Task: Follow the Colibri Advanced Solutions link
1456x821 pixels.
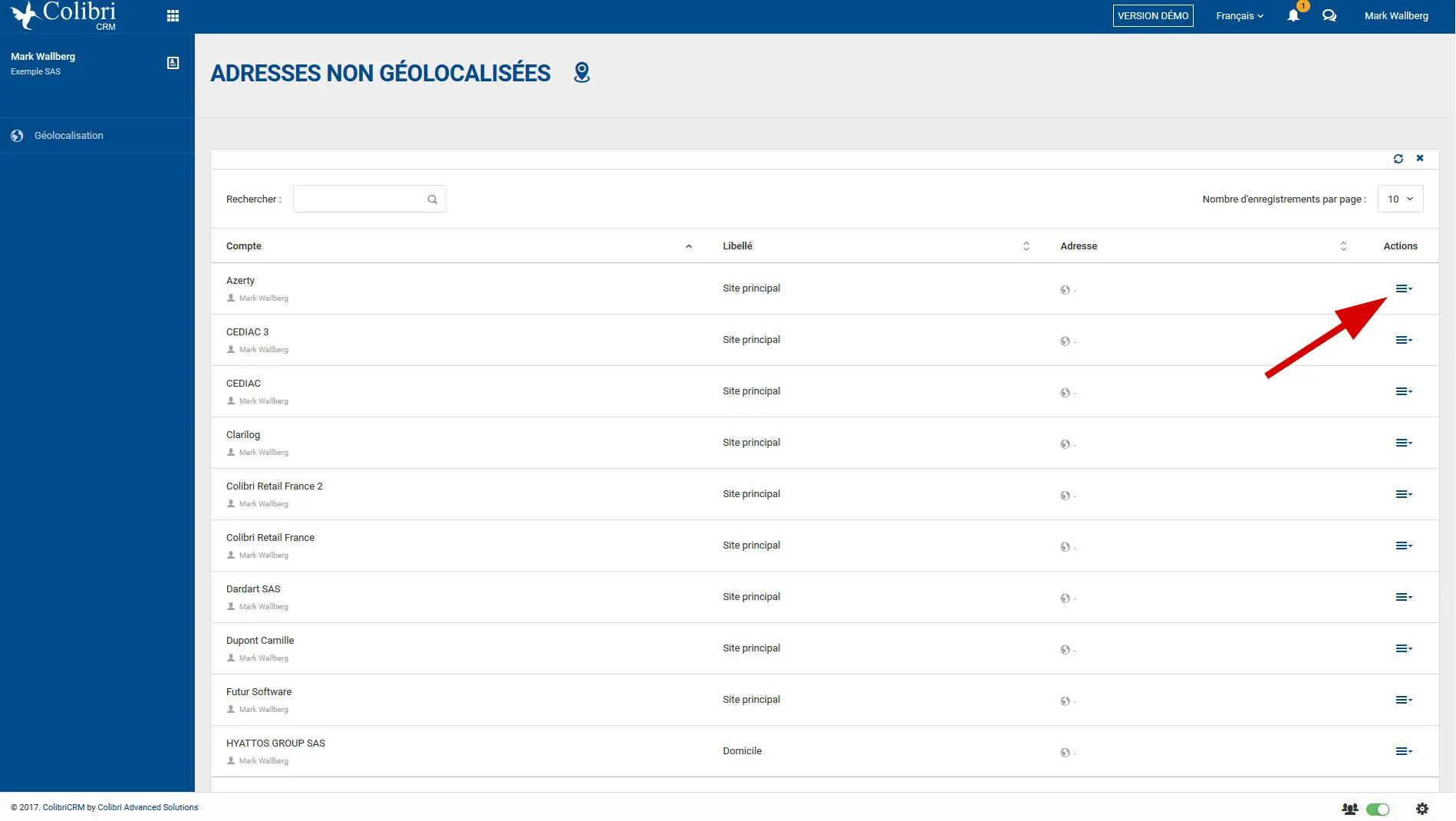Action: (x=148, y=808)
